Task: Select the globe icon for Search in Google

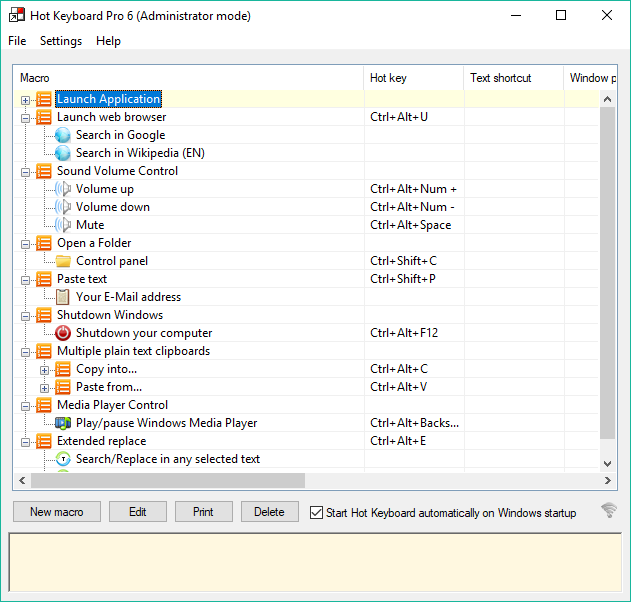Action: pos(63,135)
